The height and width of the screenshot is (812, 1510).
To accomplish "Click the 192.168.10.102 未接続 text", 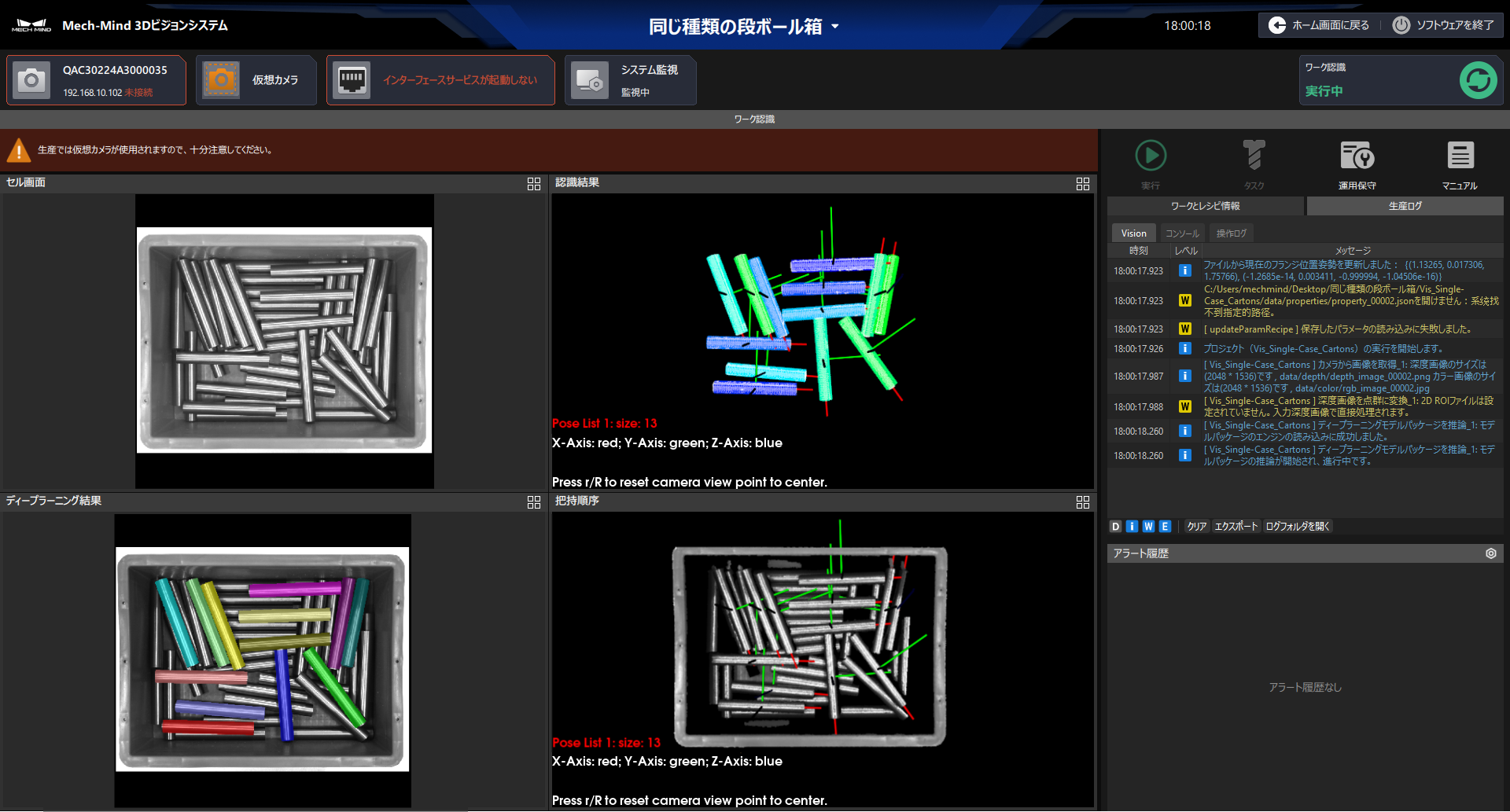I will pos(108,93).
